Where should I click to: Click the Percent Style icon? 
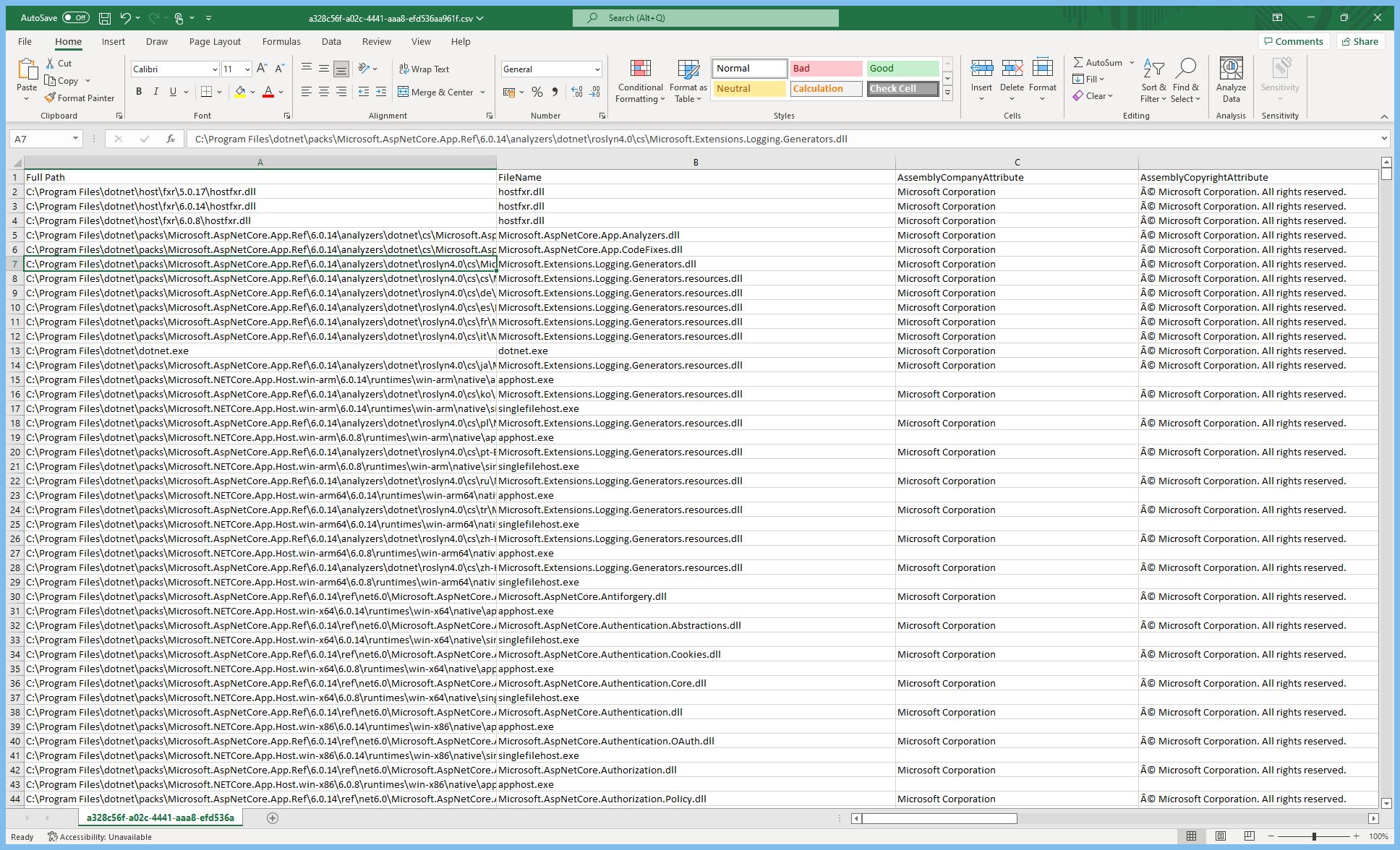coord(537,92)
